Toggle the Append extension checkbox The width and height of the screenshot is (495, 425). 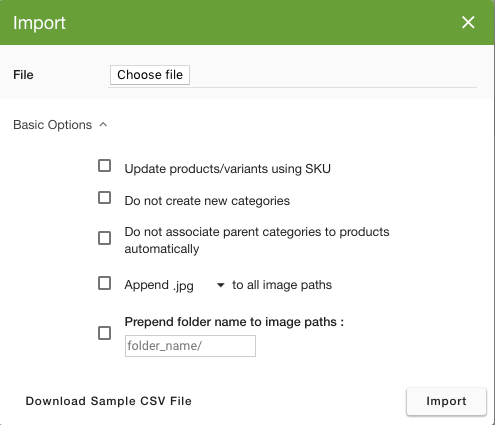[105, 283]
